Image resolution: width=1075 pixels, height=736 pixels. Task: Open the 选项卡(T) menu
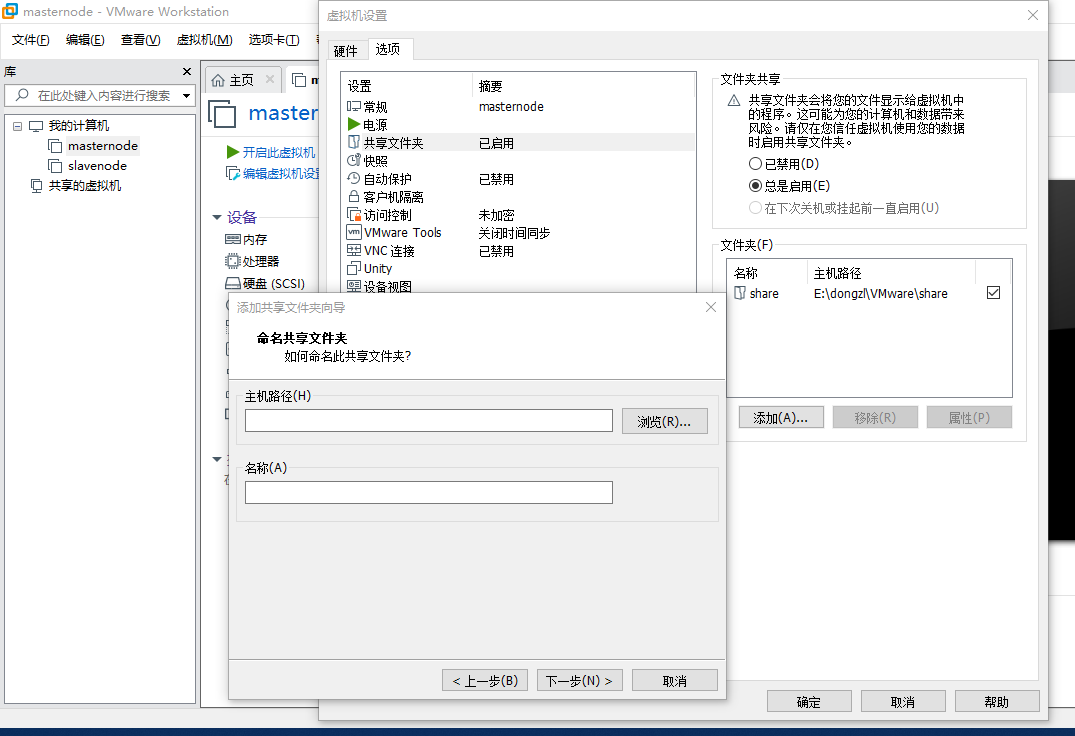(274, 40)
